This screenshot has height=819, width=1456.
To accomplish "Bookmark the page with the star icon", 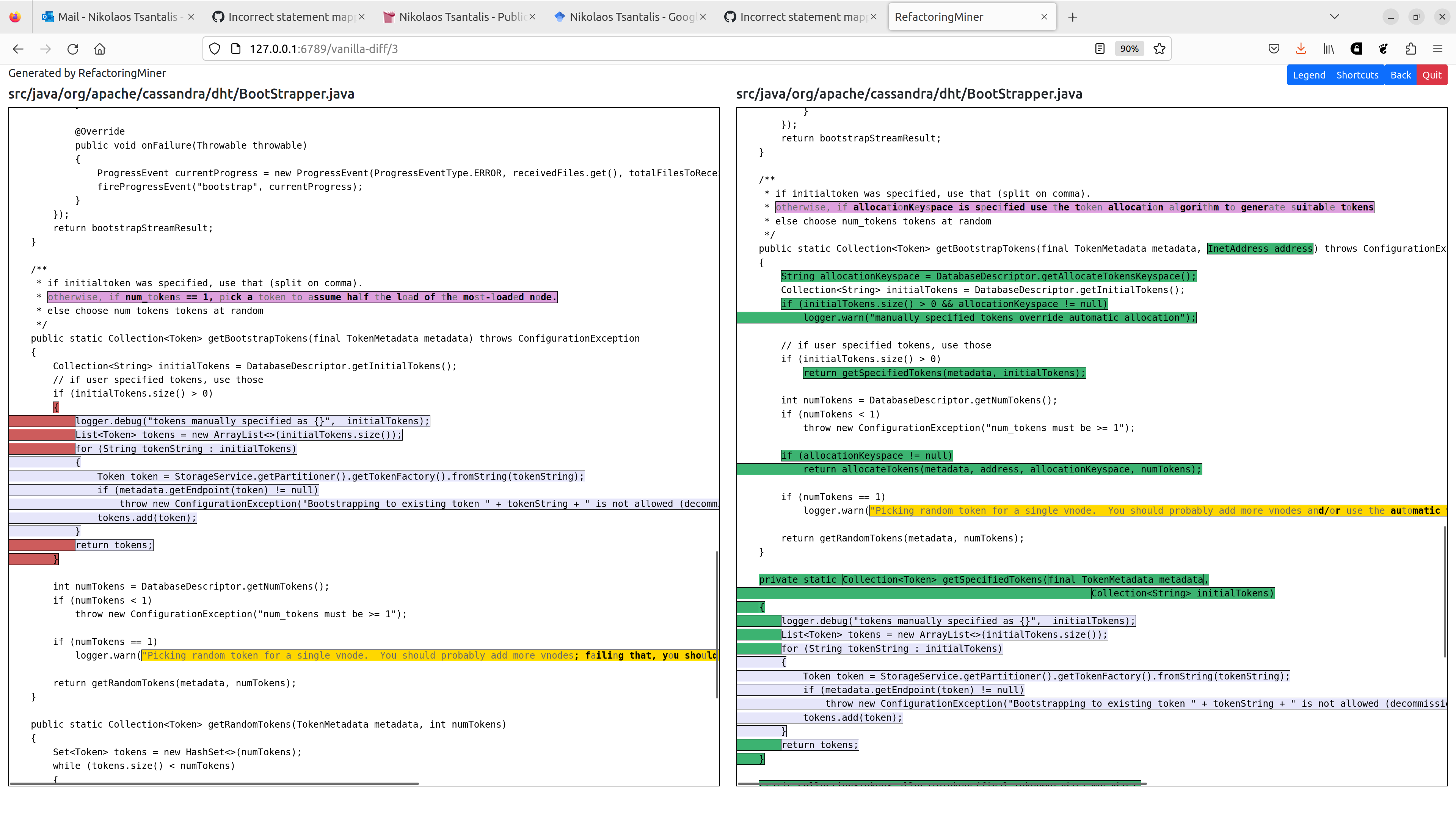I will click(1159, 49).
